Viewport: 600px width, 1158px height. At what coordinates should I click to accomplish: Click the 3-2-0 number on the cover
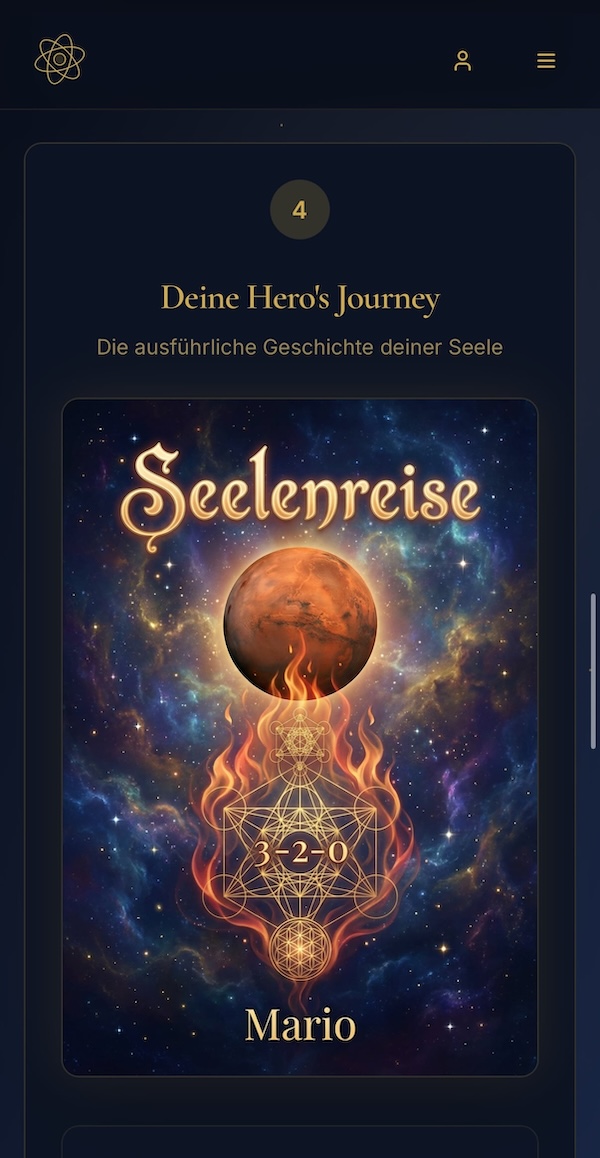300,853
